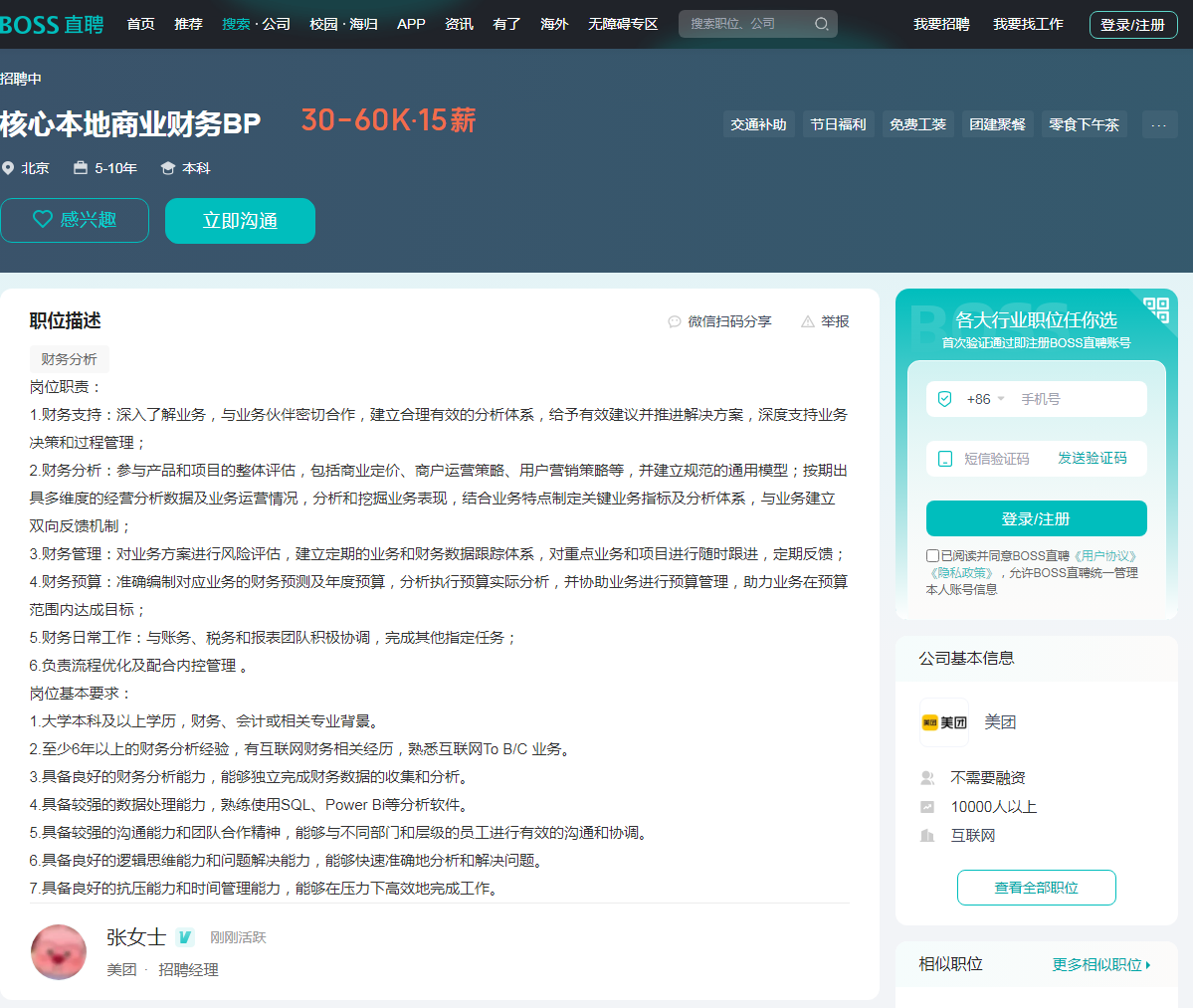Click the heart icon on 感兴趣
1193x1008 pixels.
pyautogui.click(x=42, y=220)
